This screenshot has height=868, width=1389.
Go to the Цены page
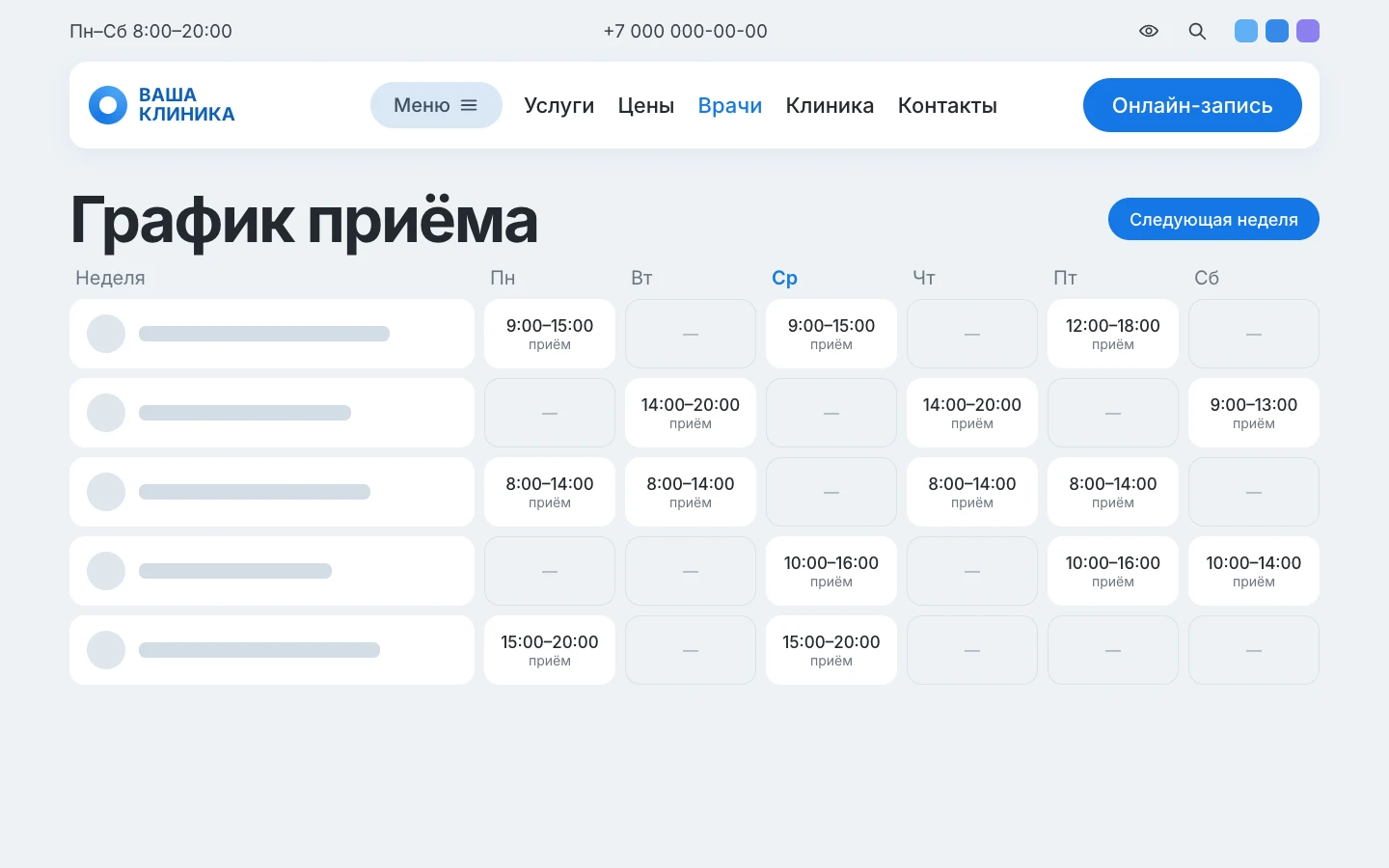coord(646,105)
